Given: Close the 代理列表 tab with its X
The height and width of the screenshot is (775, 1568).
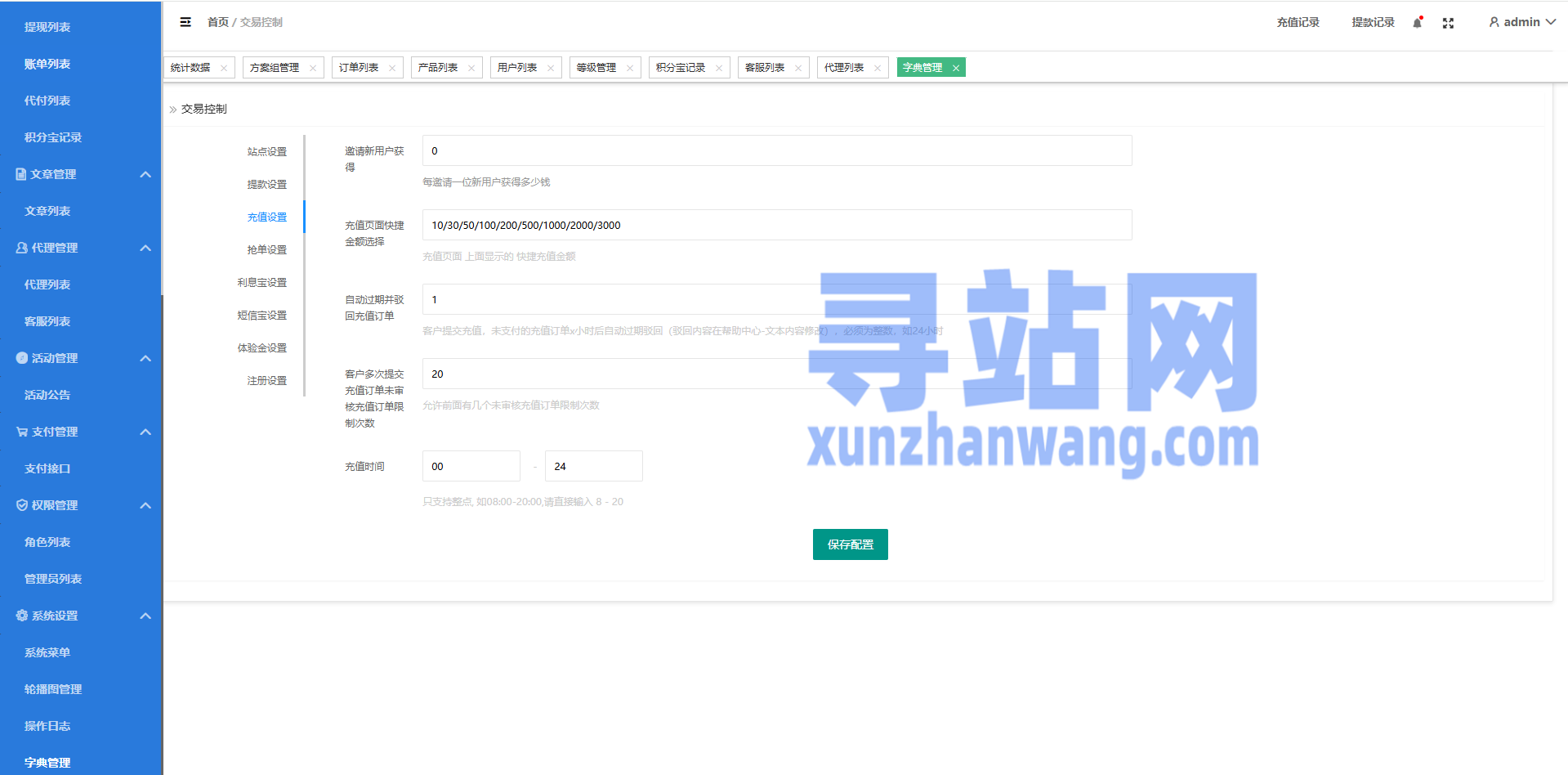Looking at the screenshot, I should point(878,68).
